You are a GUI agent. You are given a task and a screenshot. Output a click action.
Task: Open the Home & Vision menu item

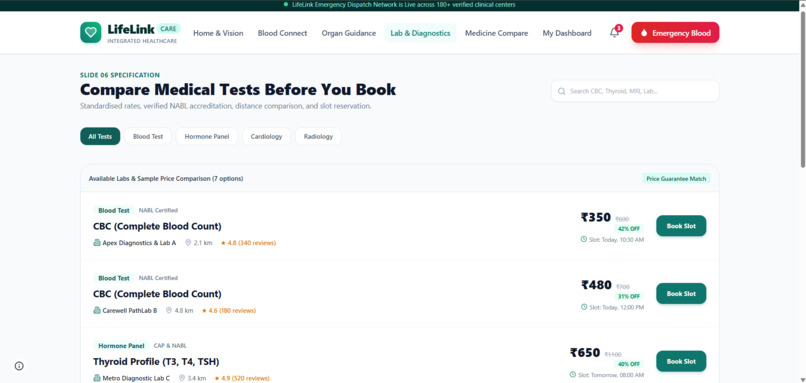218,33
